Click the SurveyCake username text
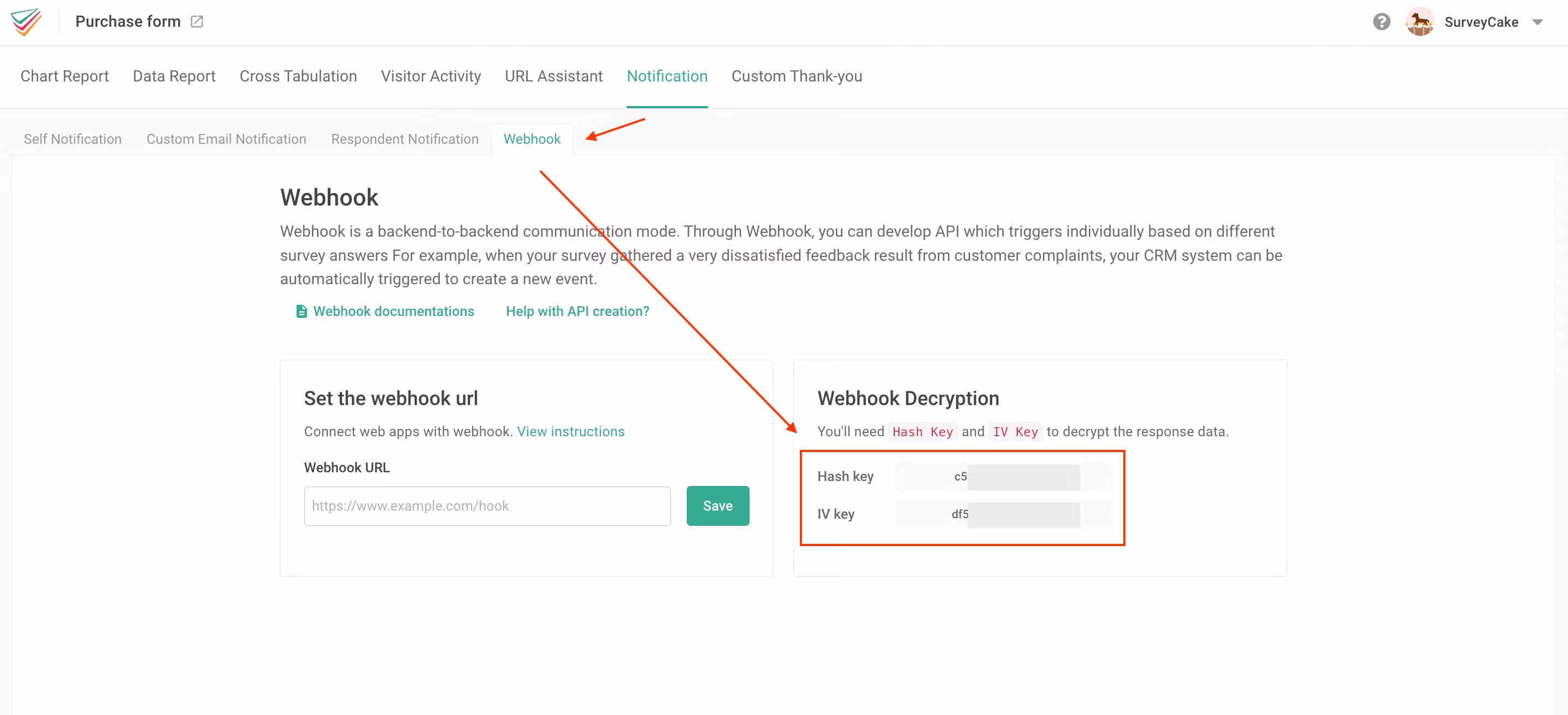1568x715 pixels. pyautogui.click(x=1481, y=22)
